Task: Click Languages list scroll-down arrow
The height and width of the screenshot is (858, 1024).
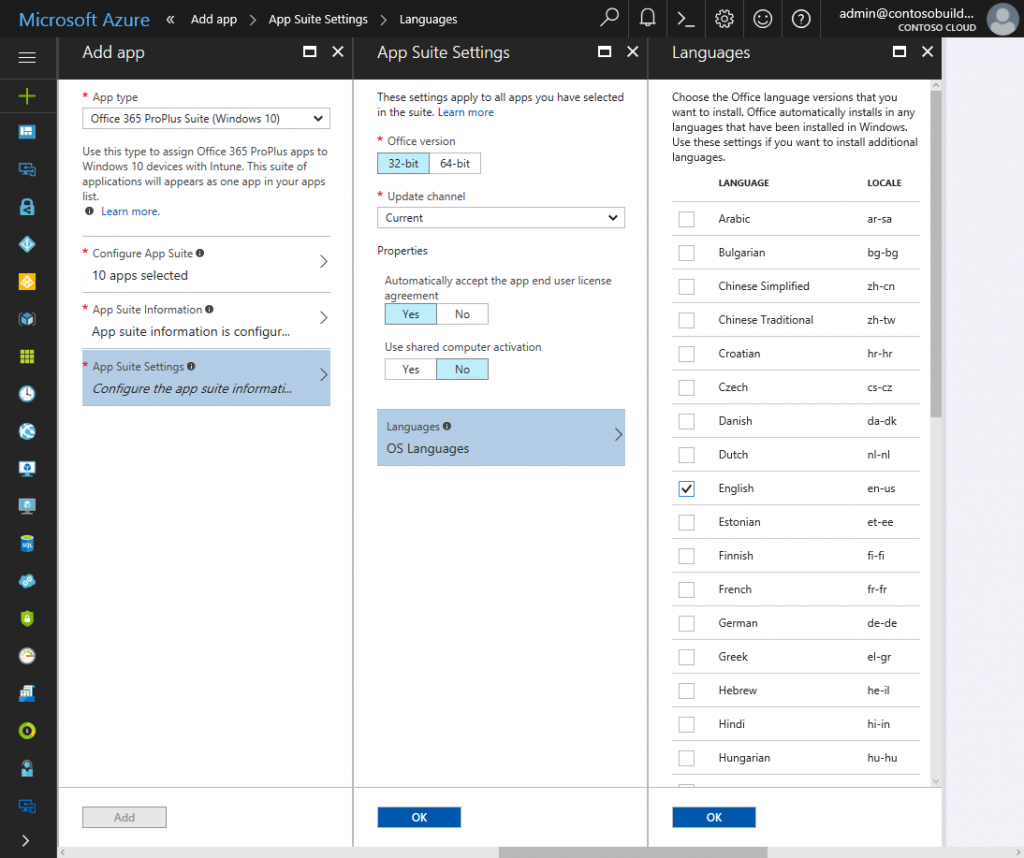Action: 936,781
